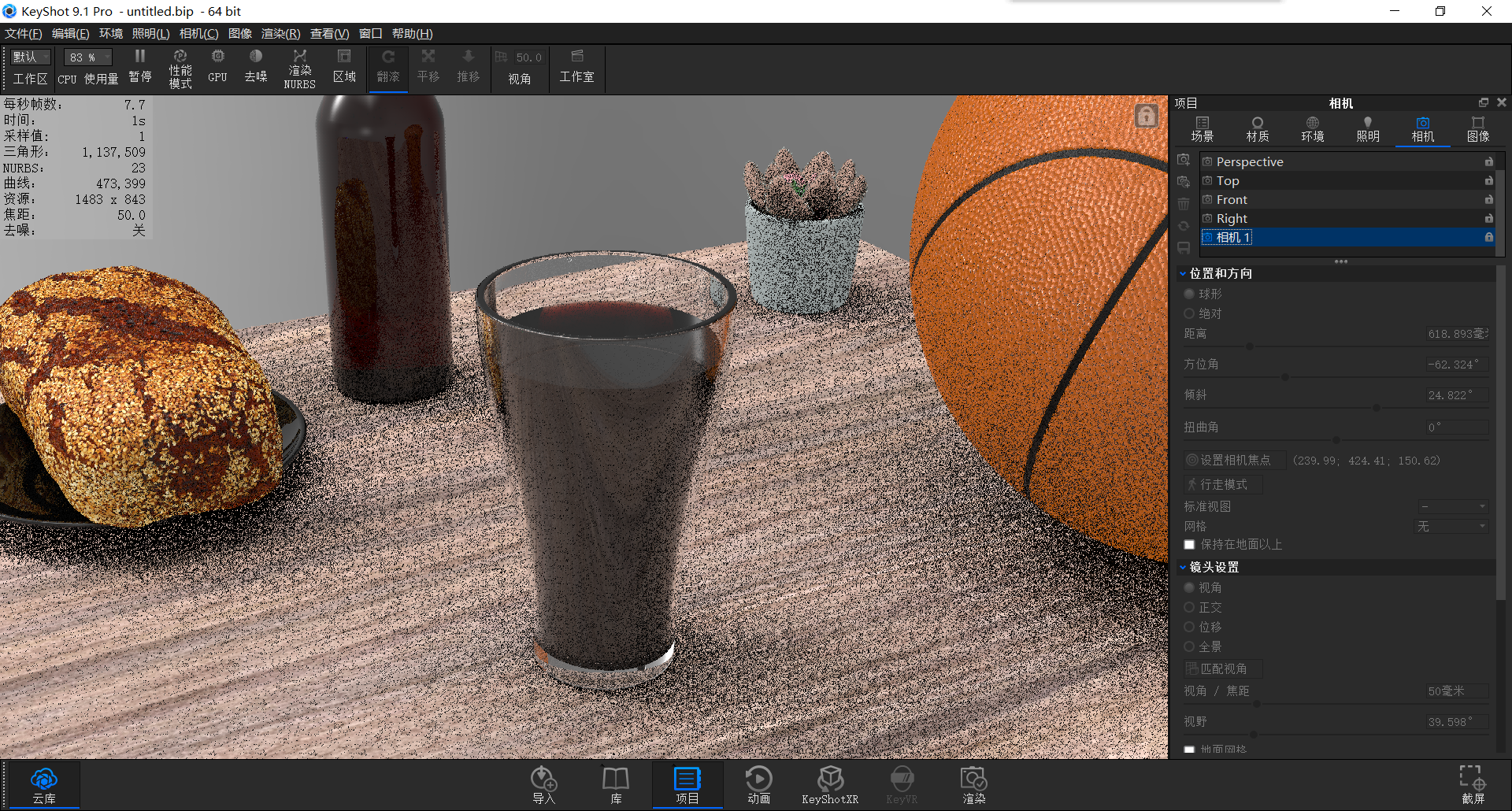
Task: Select the 翻滚 tumble camera tool
Action: point(387,67)
